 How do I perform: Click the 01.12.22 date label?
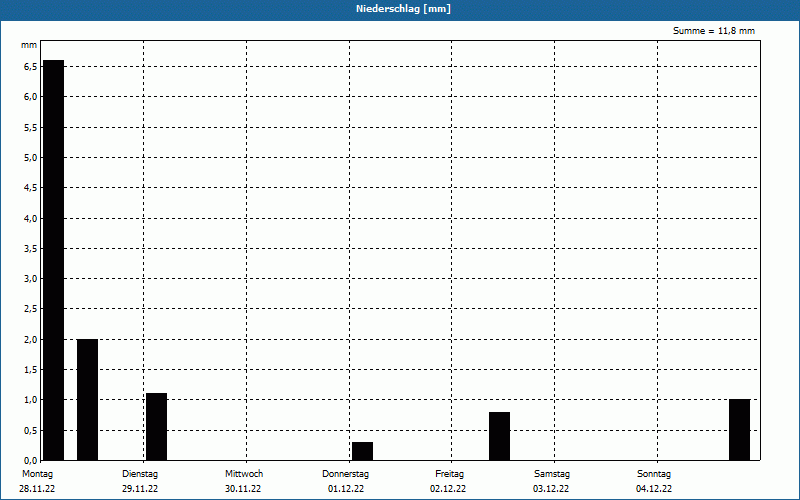point(346,489)
